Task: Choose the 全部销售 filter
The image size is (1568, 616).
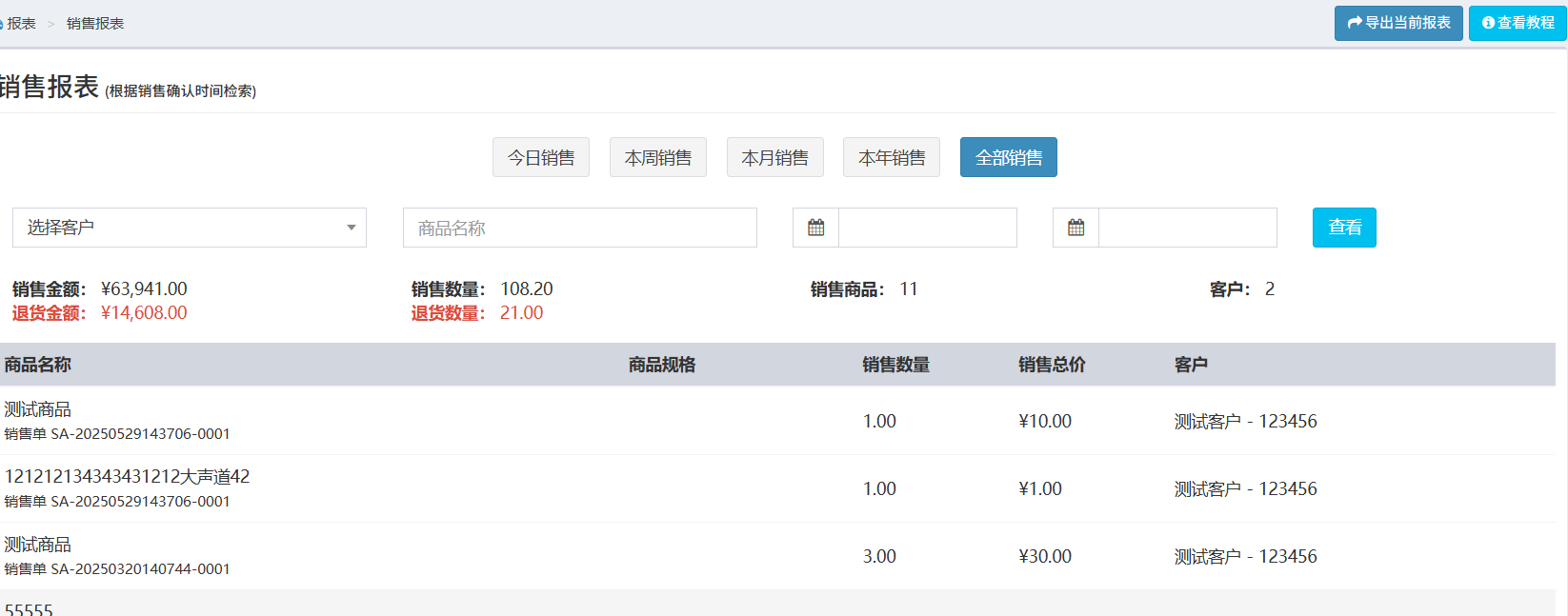Action: click(1008, 158)
